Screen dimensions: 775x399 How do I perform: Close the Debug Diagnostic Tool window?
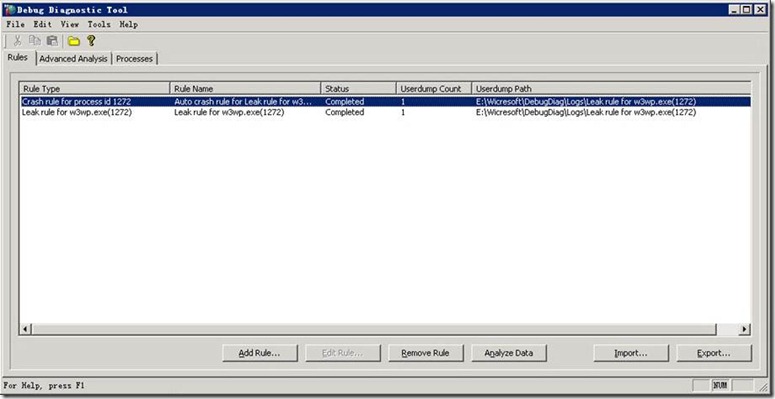[761, 10]
